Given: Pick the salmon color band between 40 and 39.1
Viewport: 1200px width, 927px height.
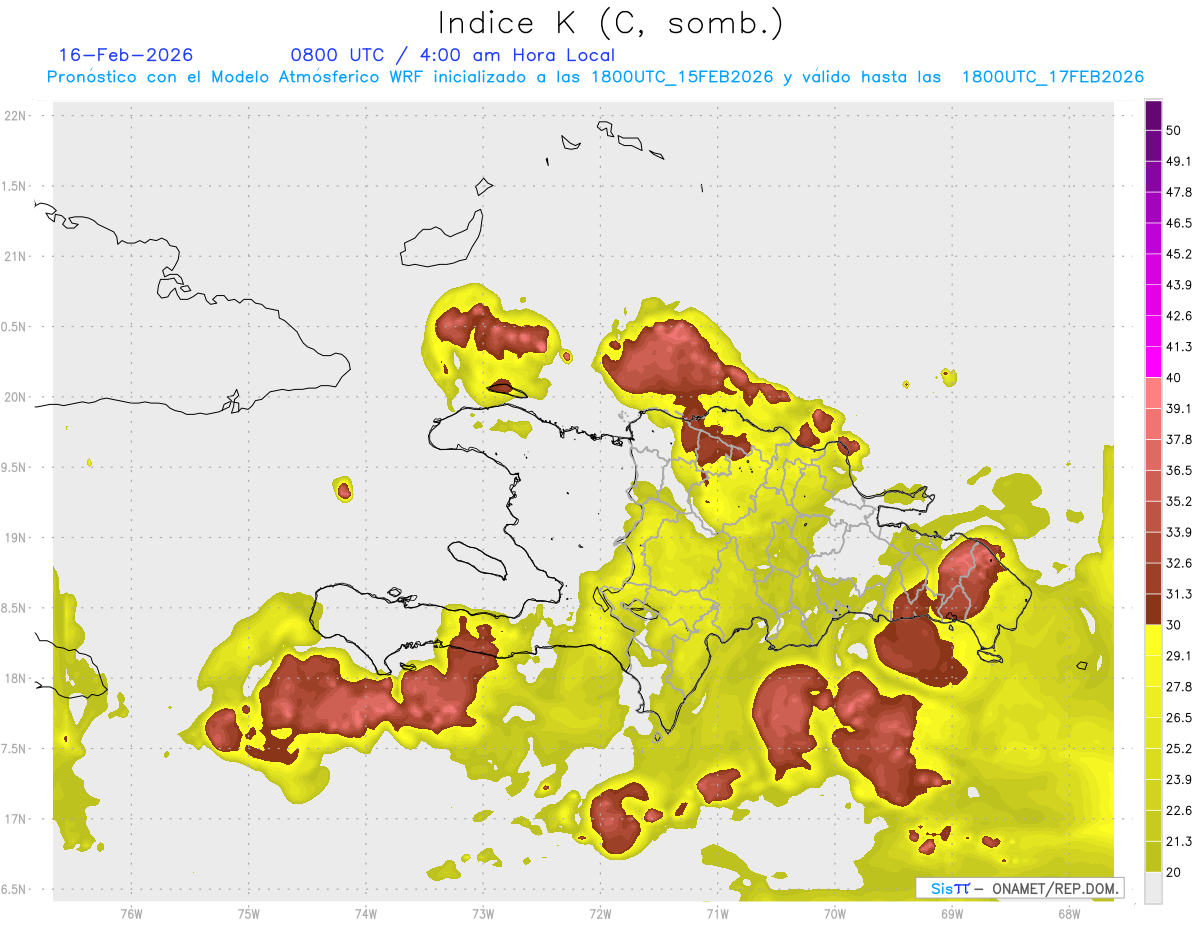Looking at the screenshot, I should 1153,393.
